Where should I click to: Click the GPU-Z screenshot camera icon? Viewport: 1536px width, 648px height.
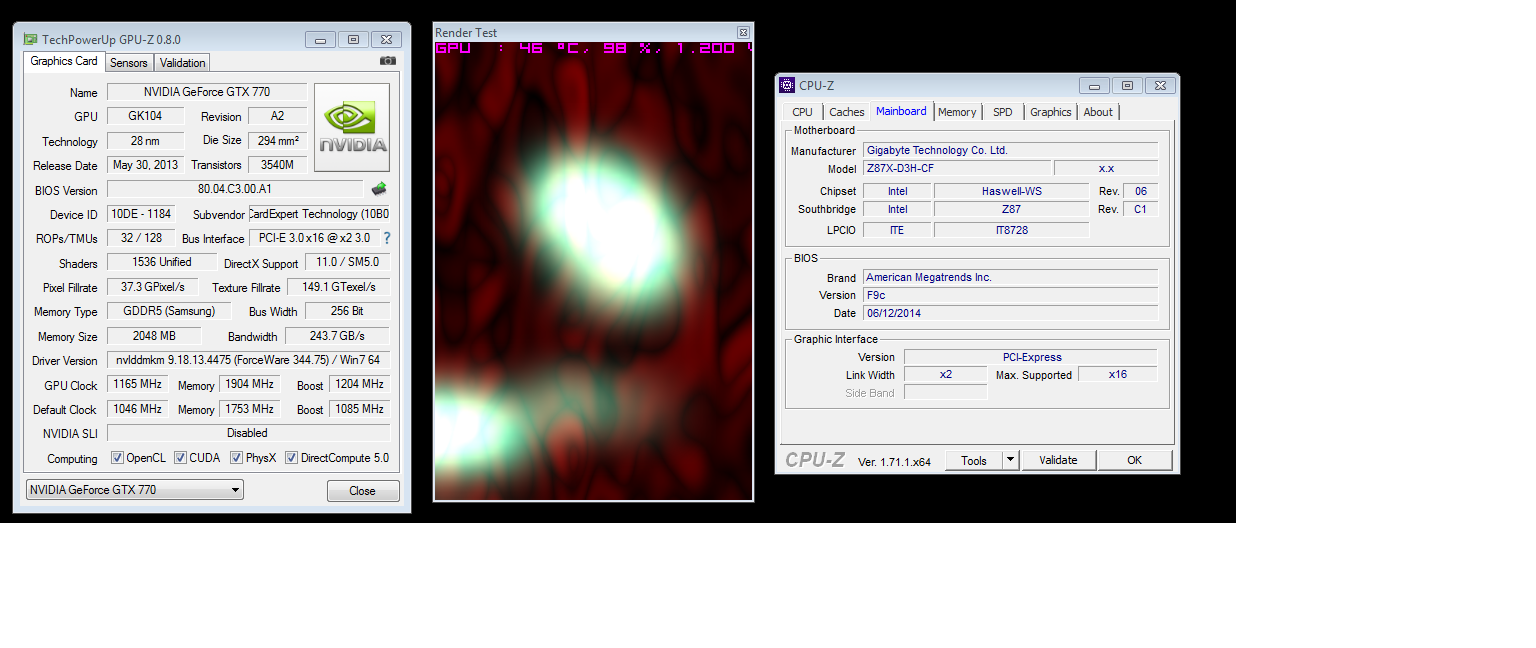tap(388, 61)
